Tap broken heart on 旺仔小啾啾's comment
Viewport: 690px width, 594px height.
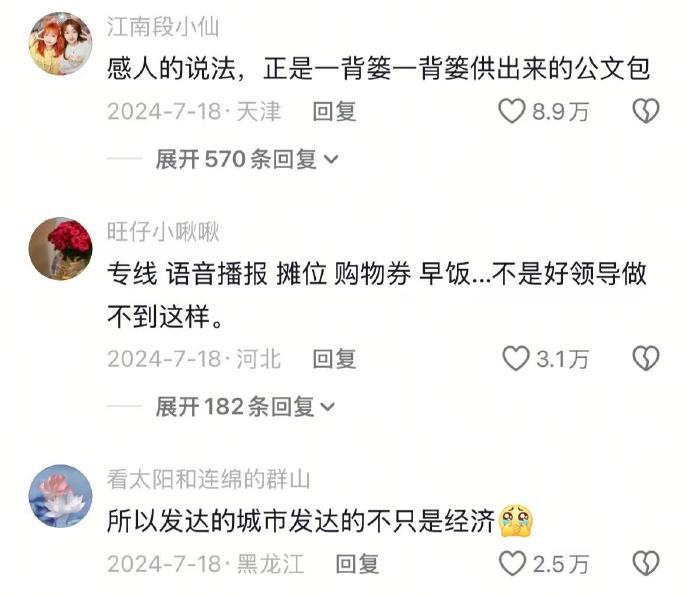646,358
